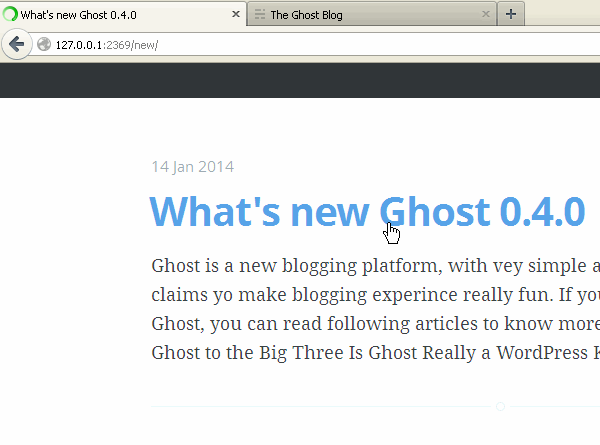The image size is (600, 445).
Task: Click the green loading spinner tab icon
Action: pos(10,14)
